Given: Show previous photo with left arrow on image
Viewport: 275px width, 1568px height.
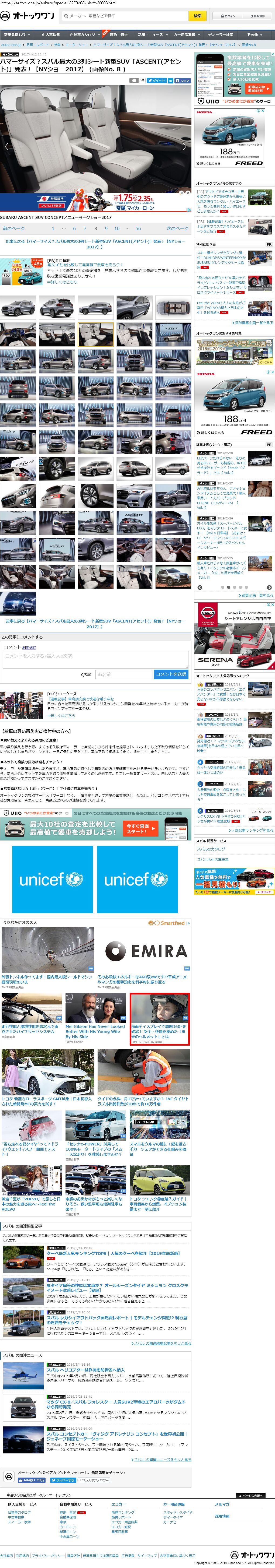Looking at the screenshot, I should click(x=7, y=147).
